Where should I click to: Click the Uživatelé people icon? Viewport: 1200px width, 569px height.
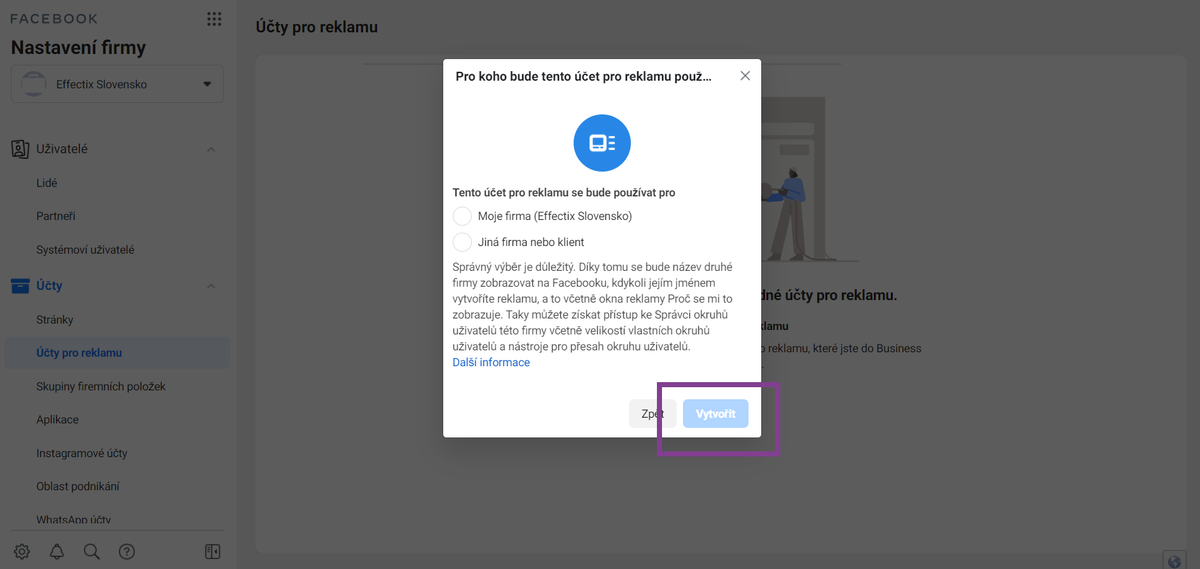(x=20, y=149)
